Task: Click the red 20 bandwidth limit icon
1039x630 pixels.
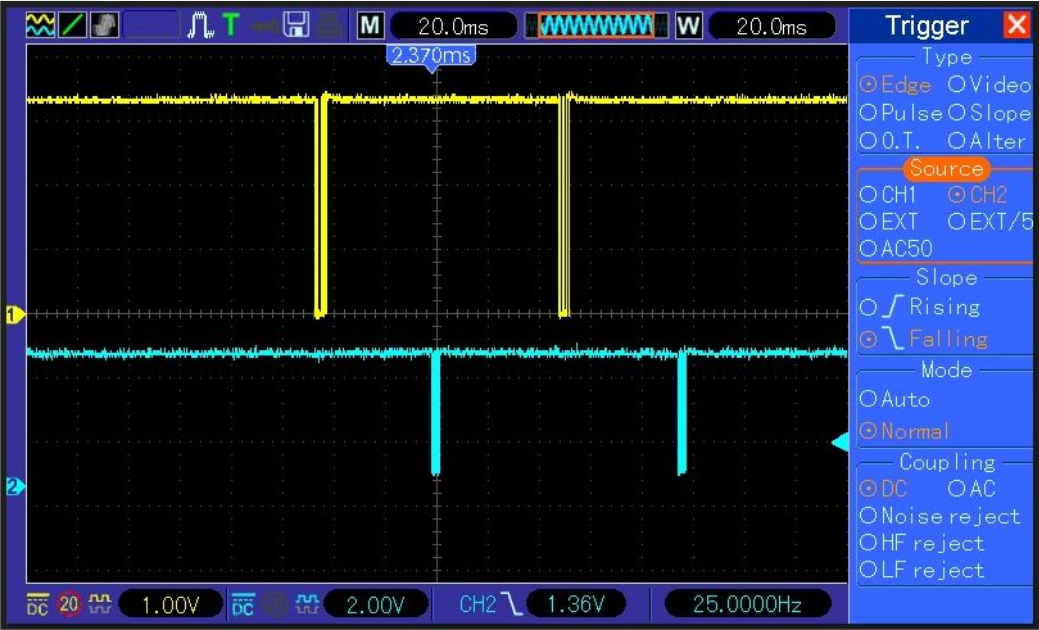Action: click(x=70, y=604)
